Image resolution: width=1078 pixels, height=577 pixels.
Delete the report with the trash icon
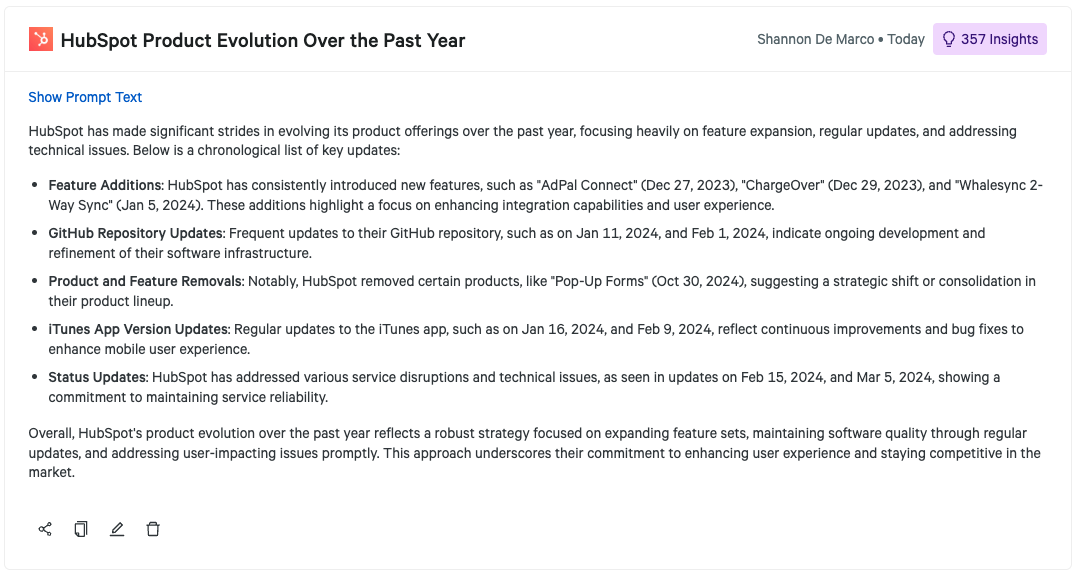click(x=153, y=529)
